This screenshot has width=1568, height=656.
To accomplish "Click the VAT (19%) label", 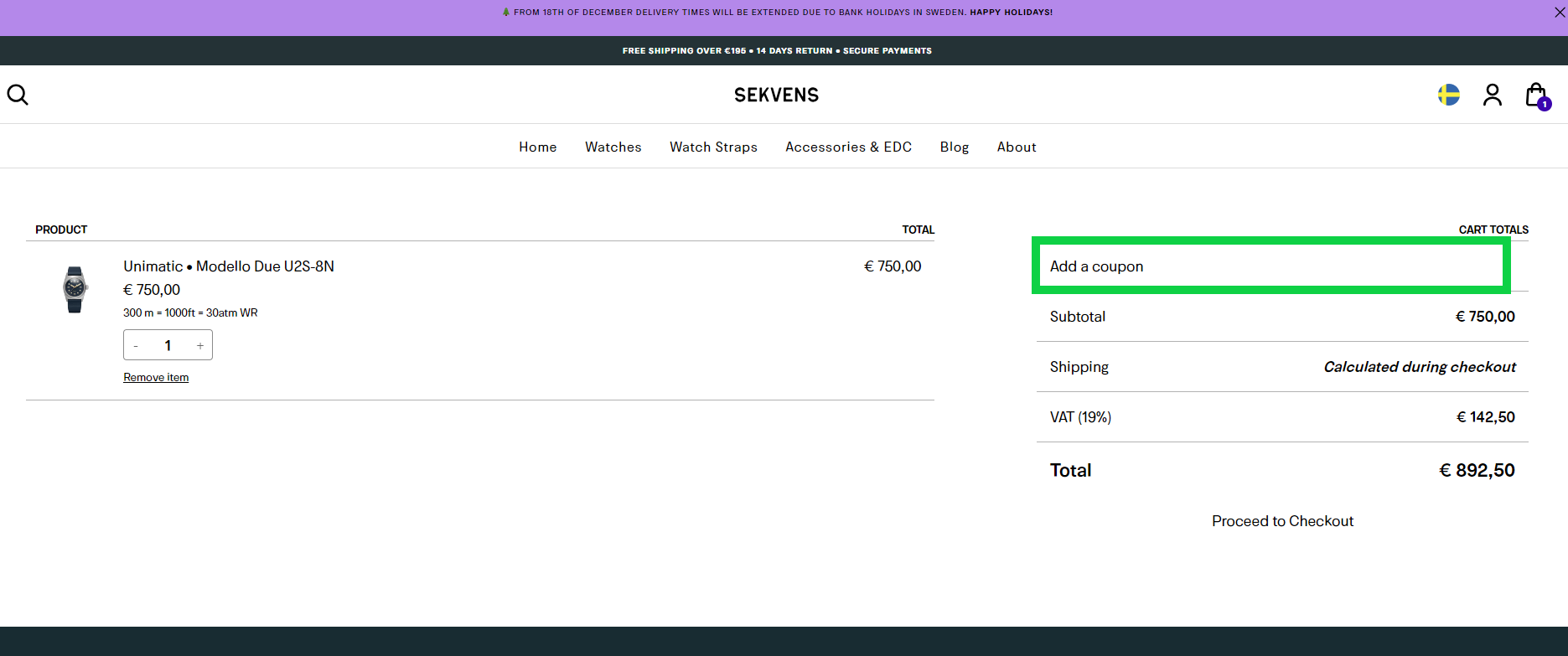I will 1080,417.
